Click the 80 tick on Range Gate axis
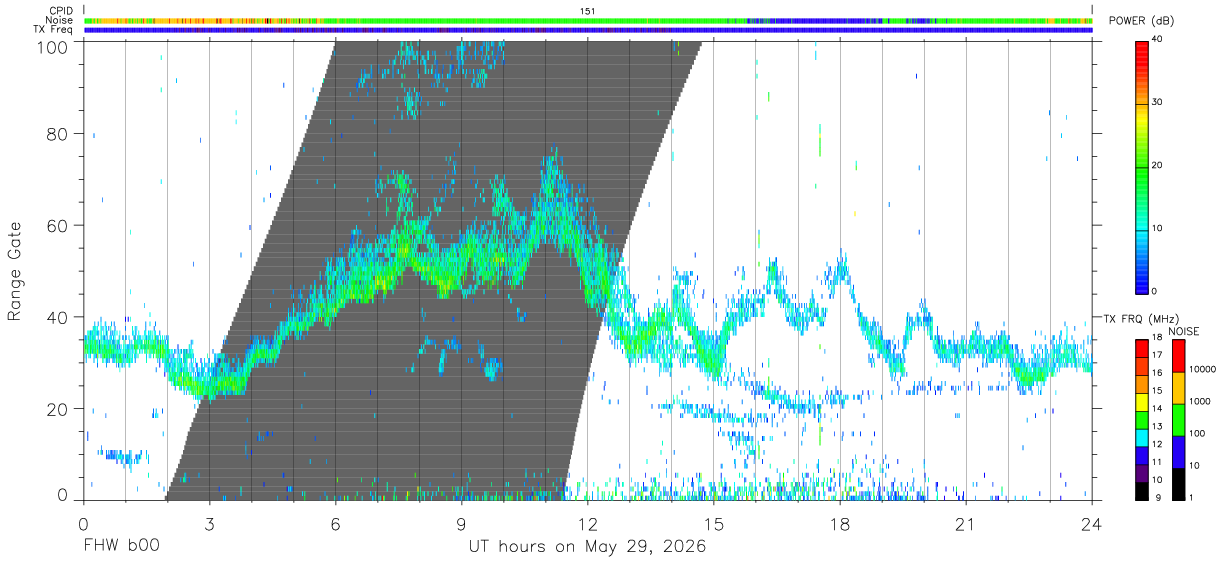 (57, 133)
